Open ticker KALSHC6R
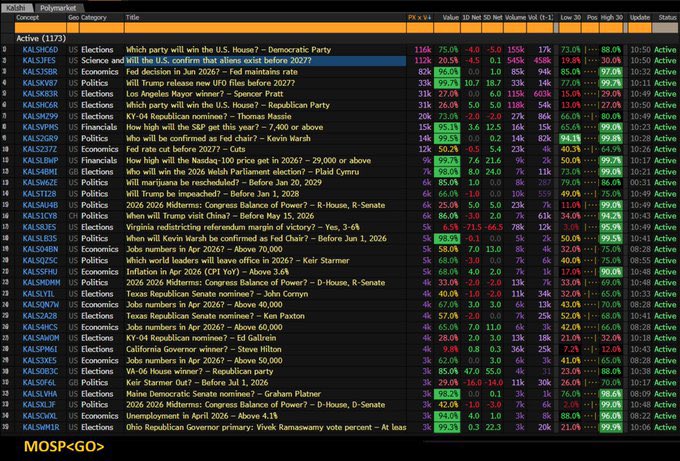 [39, 105]
